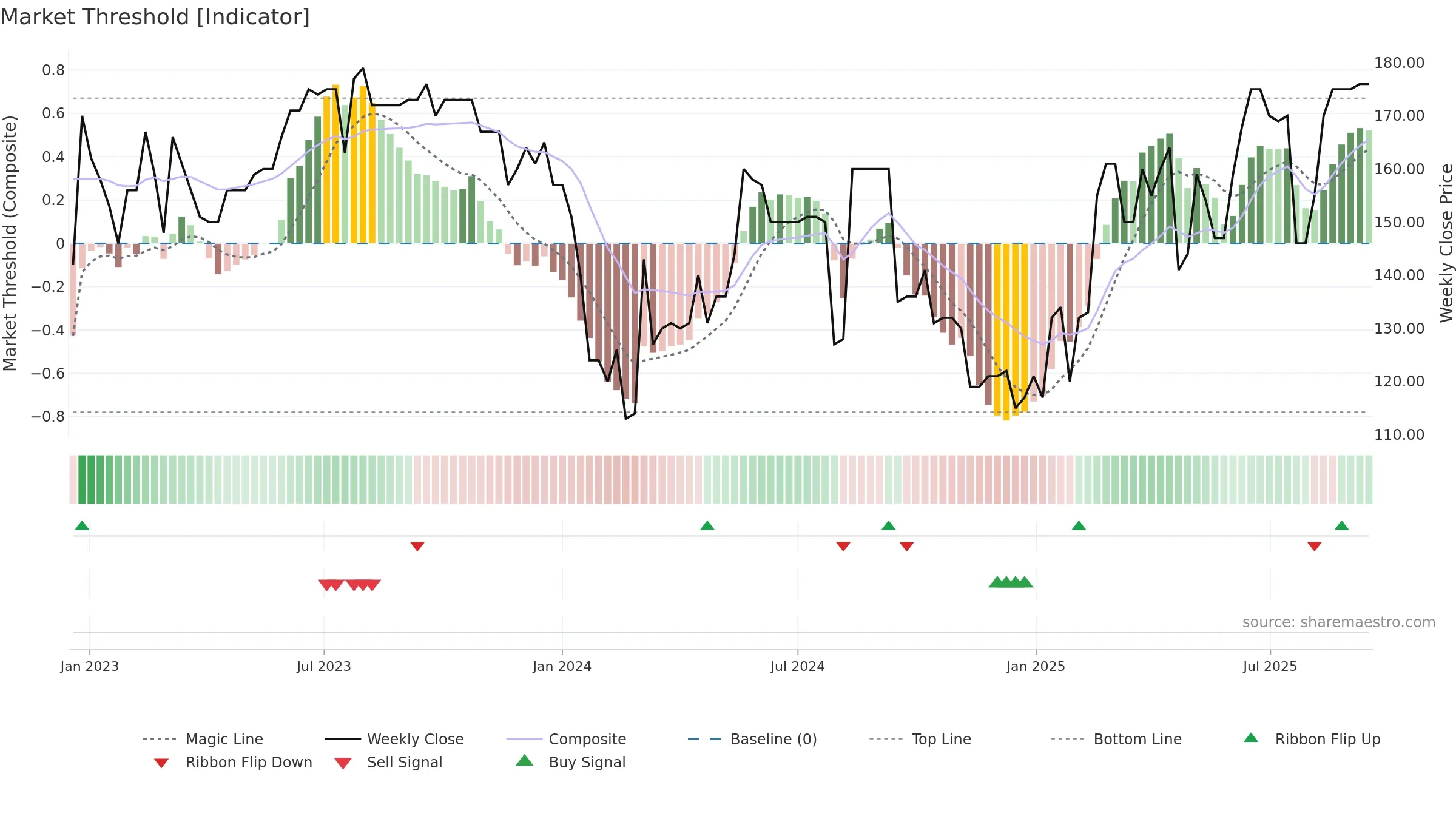Click the Ribbon Flip Up marker around April 2024
1456x819 pixels.
707,525
